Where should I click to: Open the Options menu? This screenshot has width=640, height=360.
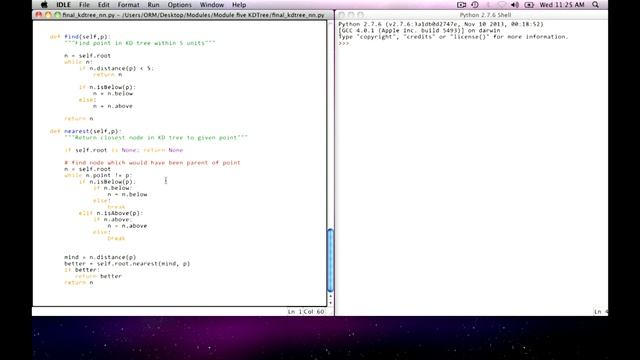pos(179,5)
